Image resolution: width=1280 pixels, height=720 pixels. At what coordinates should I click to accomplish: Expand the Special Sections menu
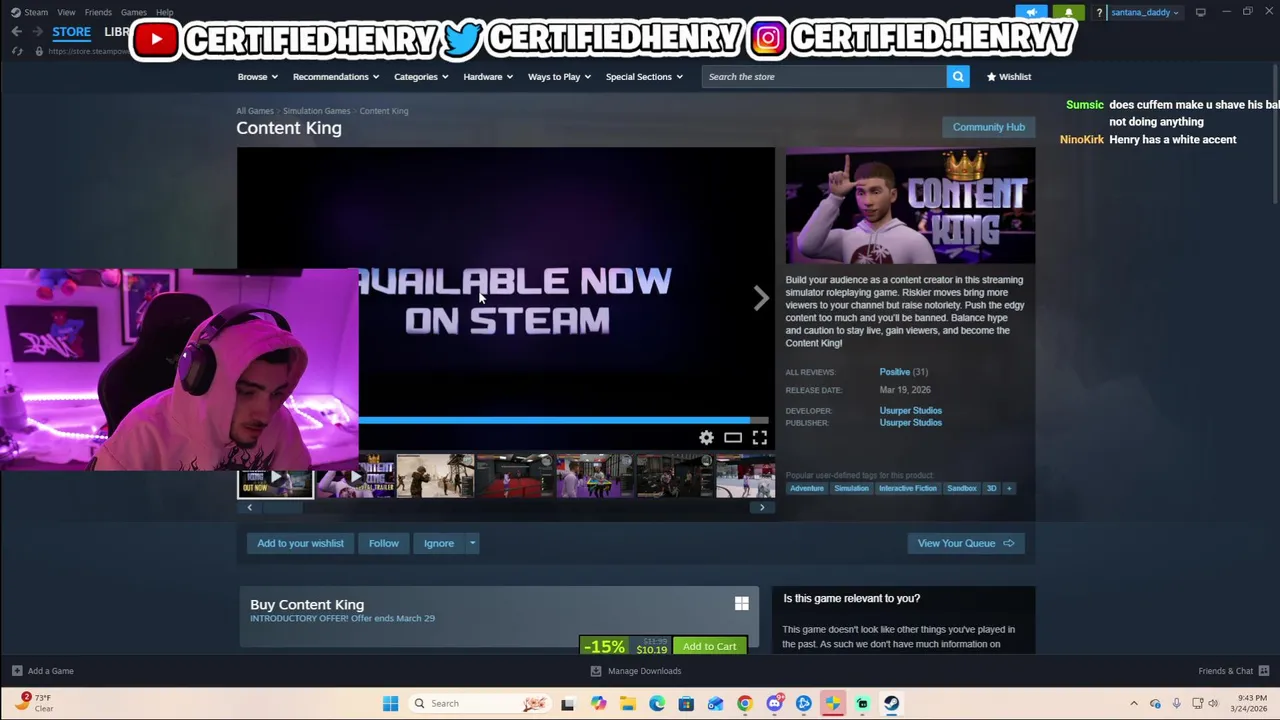[x=644, y=77]
